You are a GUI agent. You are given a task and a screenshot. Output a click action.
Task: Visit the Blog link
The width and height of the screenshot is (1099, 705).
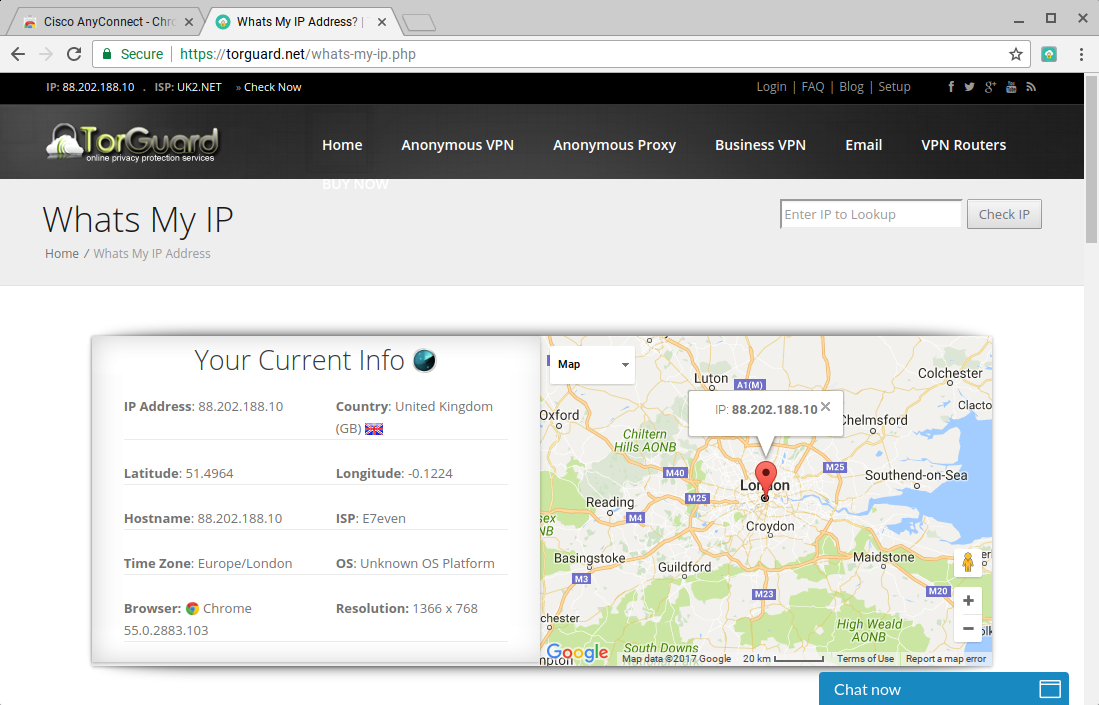click(x=852, y=87)
